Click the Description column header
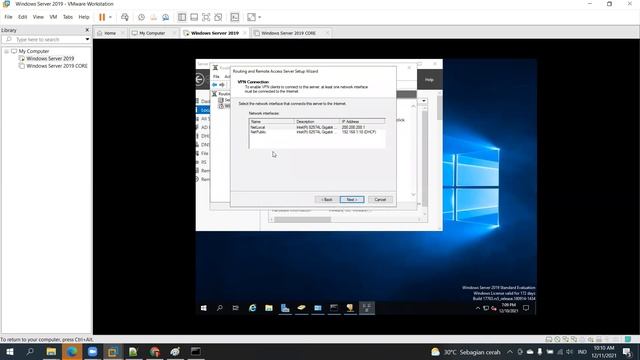The image size is (640, 360). click(x=317, y=122)
